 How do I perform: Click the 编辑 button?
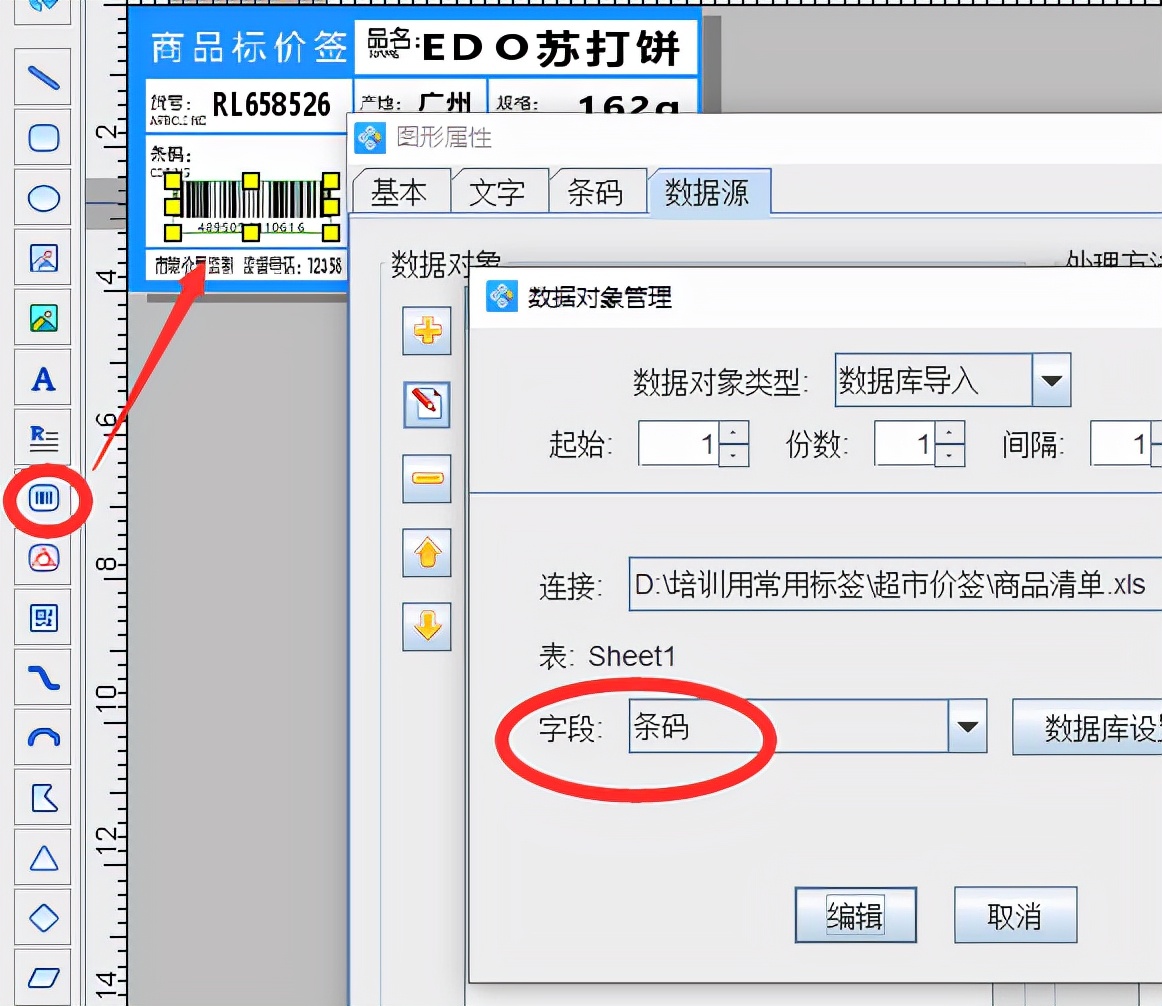click(x=855, y=914)
